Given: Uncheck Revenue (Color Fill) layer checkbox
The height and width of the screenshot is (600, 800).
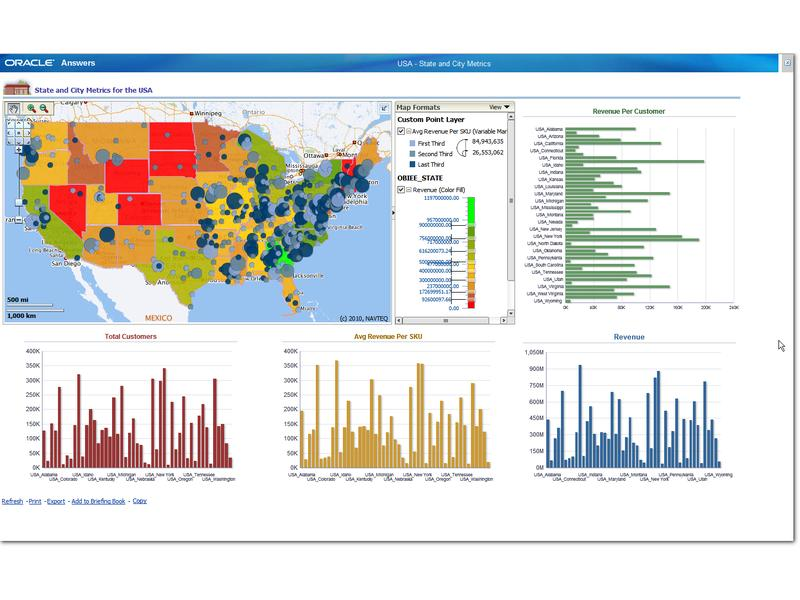Looking at the screenshot, I should (x=401, y=189).
